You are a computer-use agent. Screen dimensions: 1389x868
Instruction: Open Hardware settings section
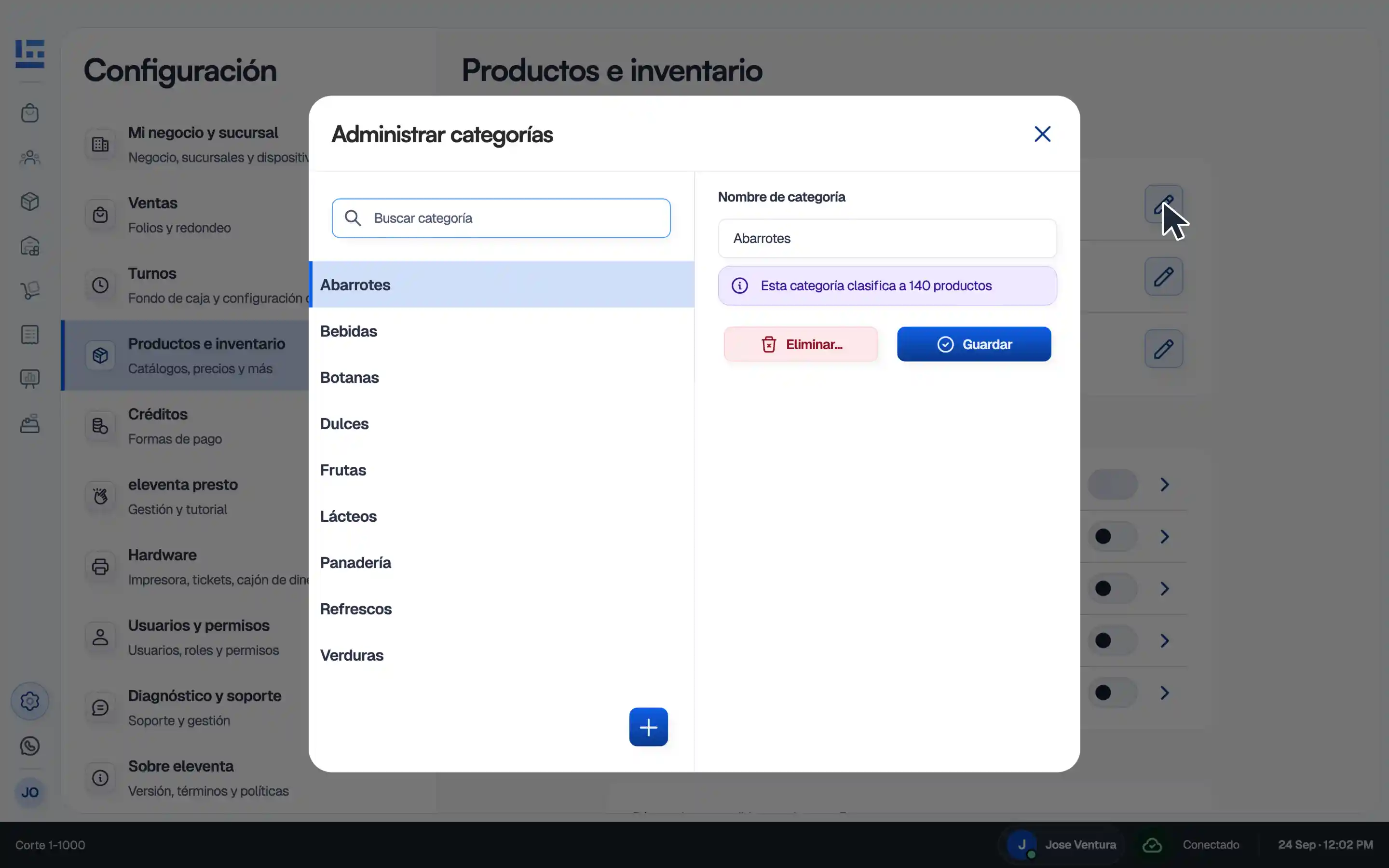185,567
